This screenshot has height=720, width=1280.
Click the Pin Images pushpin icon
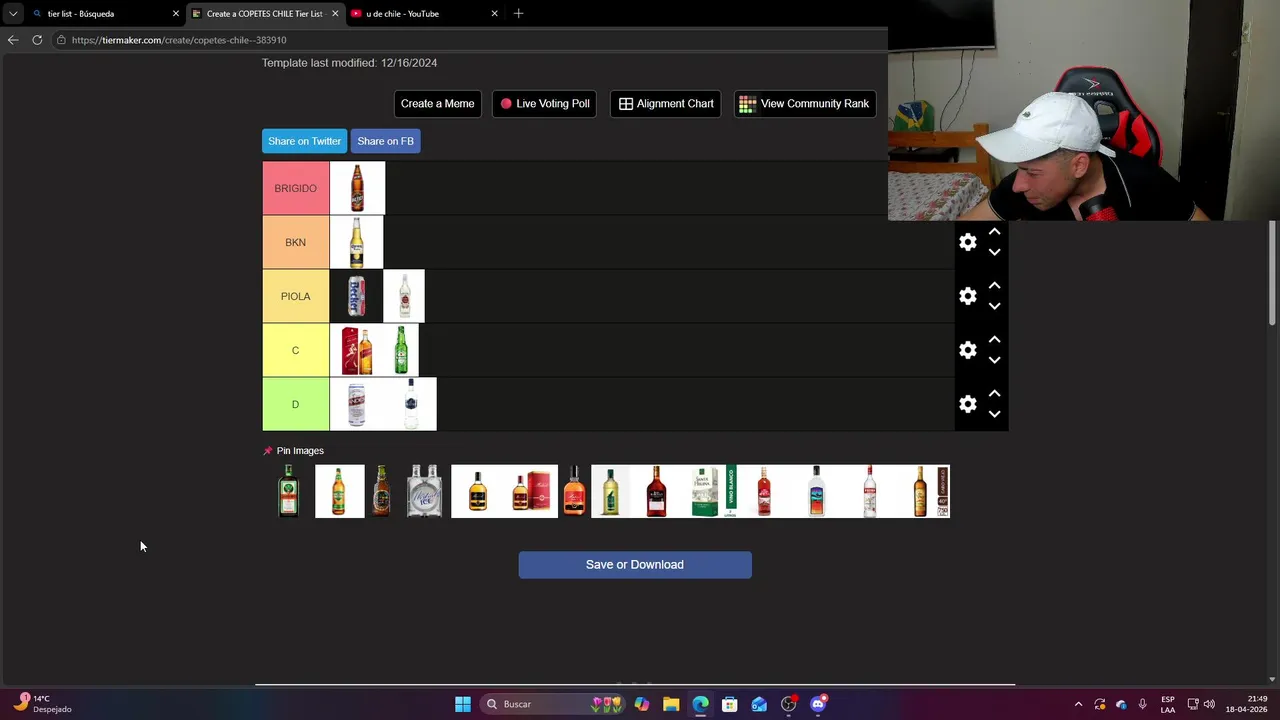click(267, 451)
